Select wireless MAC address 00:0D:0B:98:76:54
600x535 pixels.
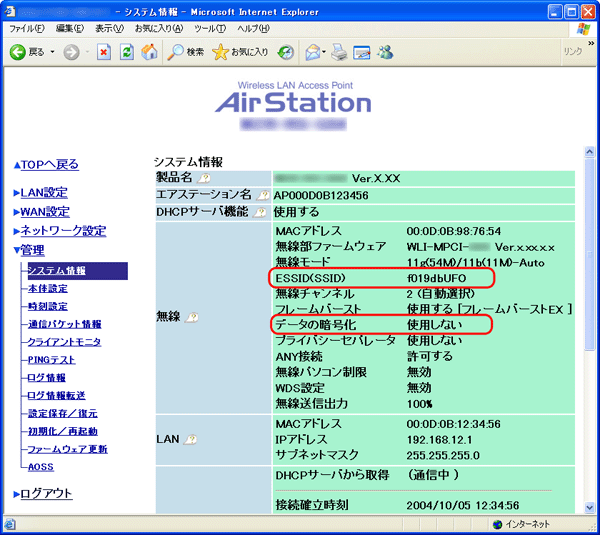click(454, 231)
